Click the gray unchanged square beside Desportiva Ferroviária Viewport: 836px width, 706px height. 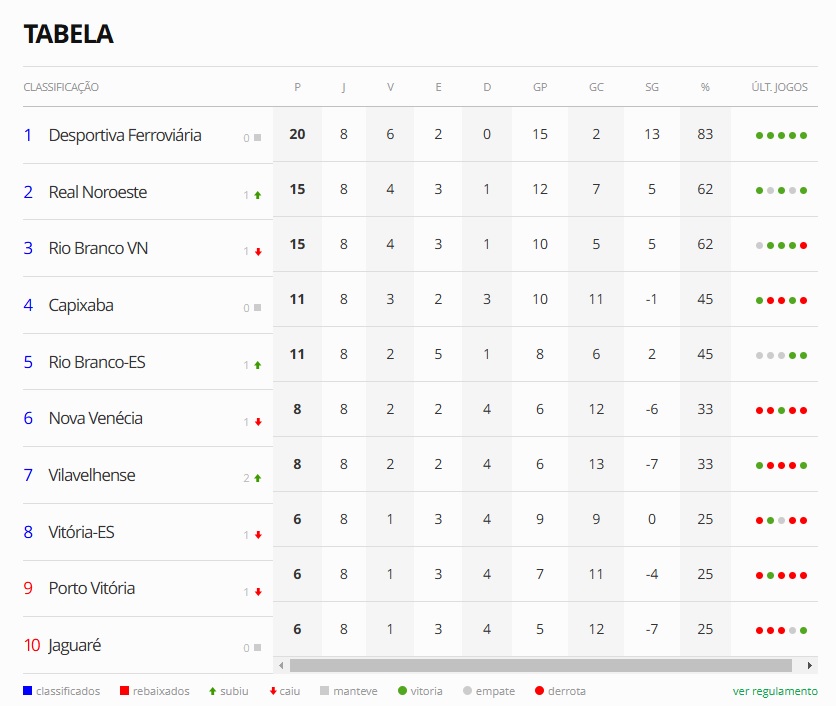pyautogui.click(x=258, y=138)
